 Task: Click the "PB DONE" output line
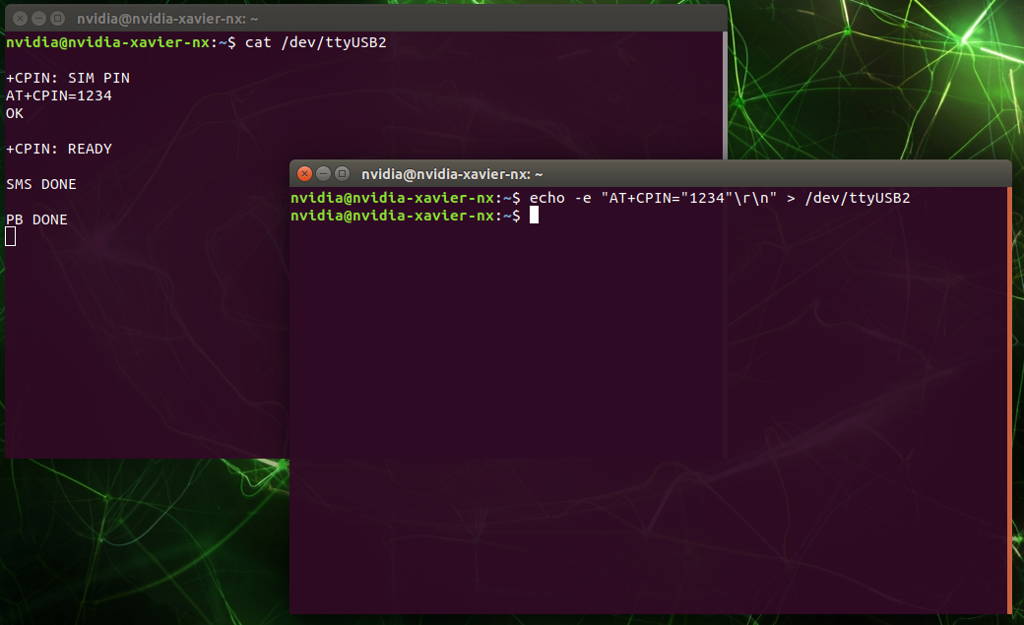37,219
